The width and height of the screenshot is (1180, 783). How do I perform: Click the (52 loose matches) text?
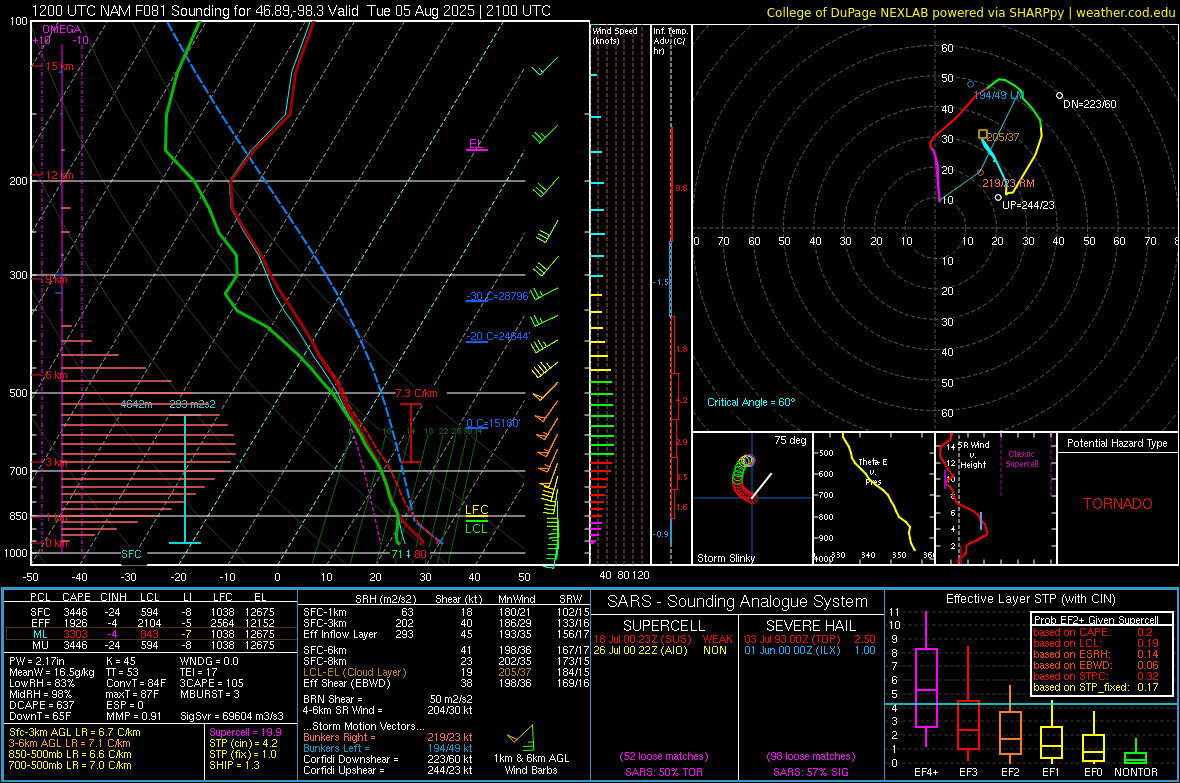click(x=664, y=756)
